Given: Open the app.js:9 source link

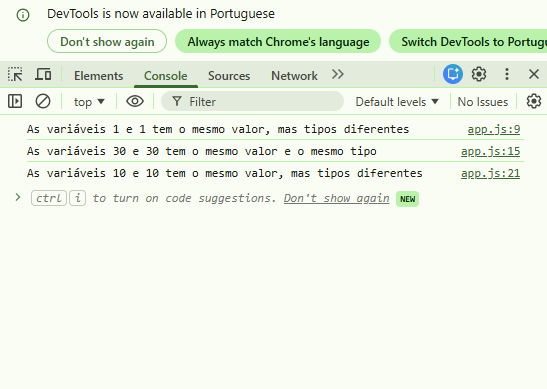Looking at the screenshot, I should coord(494,129).
